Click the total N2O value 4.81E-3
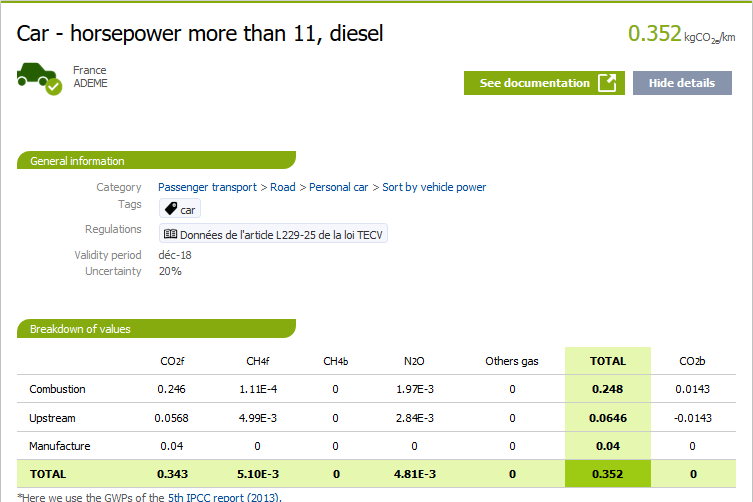The width and height of the screenshot is (753, 502). [x=415, y=474]
